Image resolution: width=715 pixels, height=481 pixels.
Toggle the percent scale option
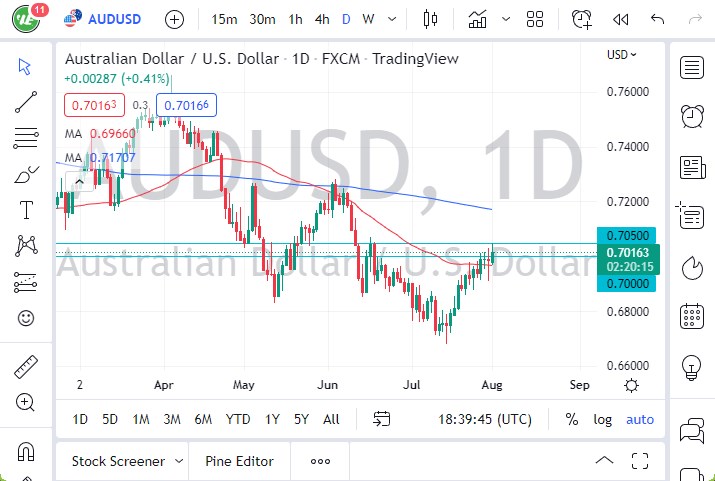tap(572, 419)
